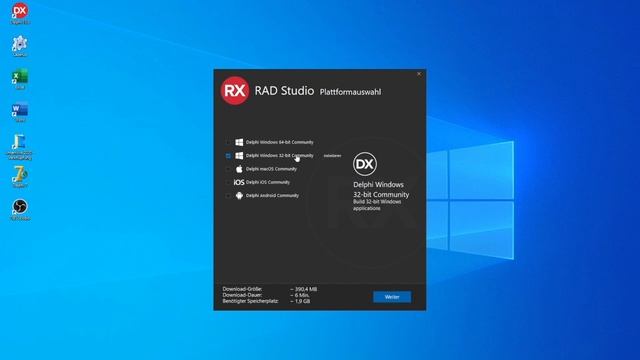Click the 'Download-Dauer' label
The height and width of the screenshot is (360, 640).
pos(242,295)
